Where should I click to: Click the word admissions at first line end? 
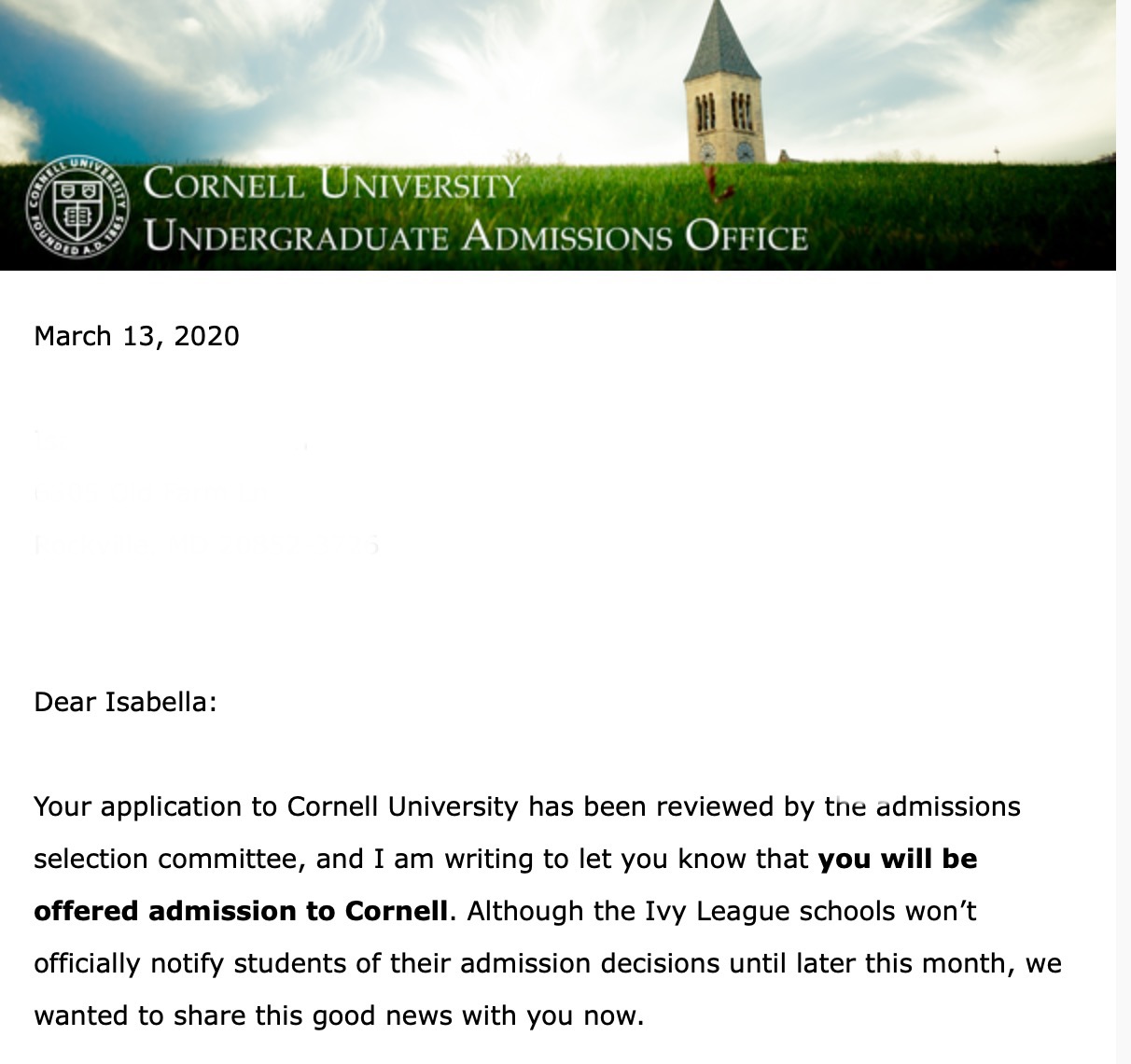tap(948, 806)
